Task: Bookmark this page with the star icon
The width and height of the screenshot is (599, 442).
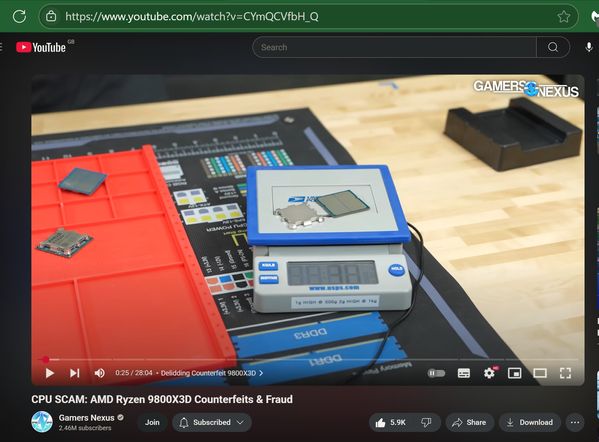Action: tap(563, 16)
